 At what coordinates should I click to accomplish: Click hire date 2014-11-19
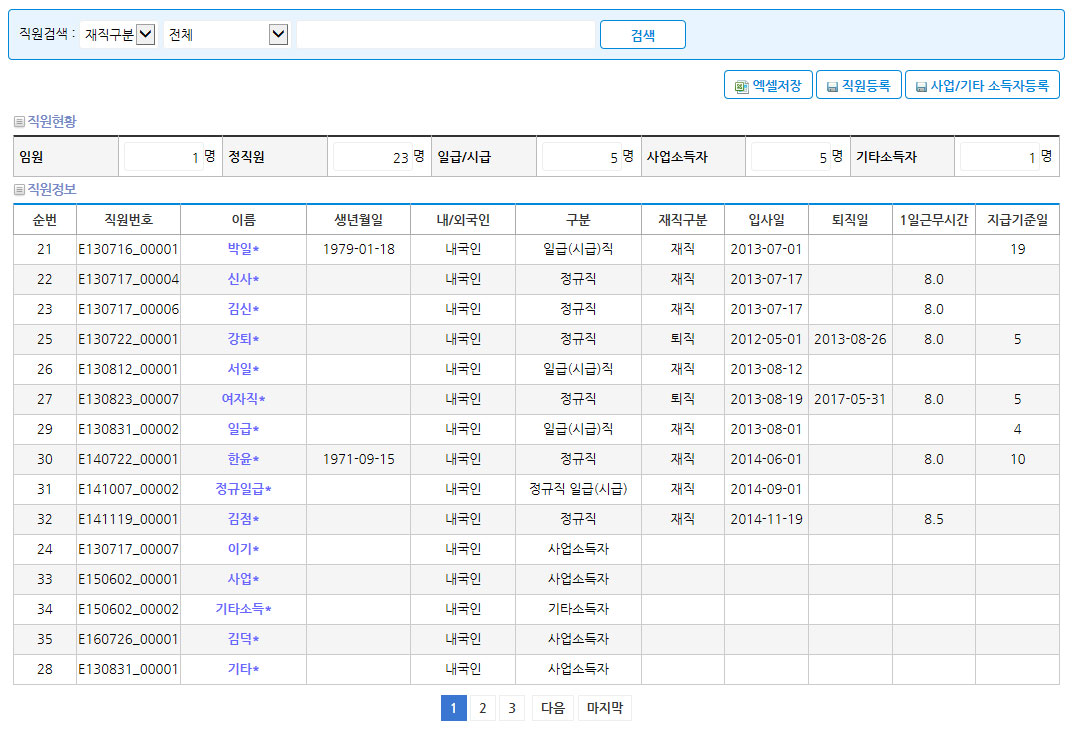[x=766, y=520]
